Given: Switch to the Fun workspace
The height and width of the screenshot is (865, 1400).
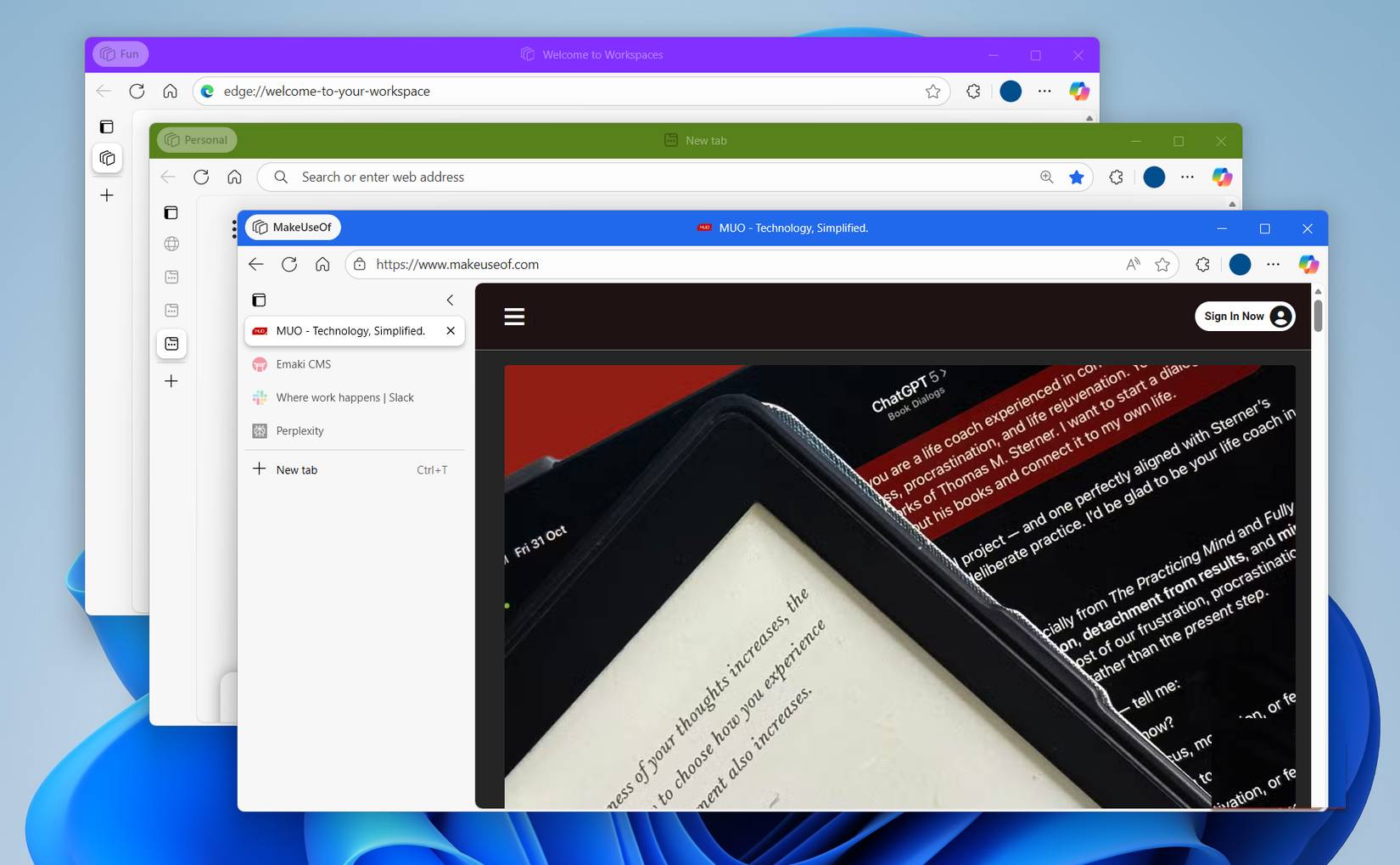Looking at the screenshot, I should [x=120, y=53].
